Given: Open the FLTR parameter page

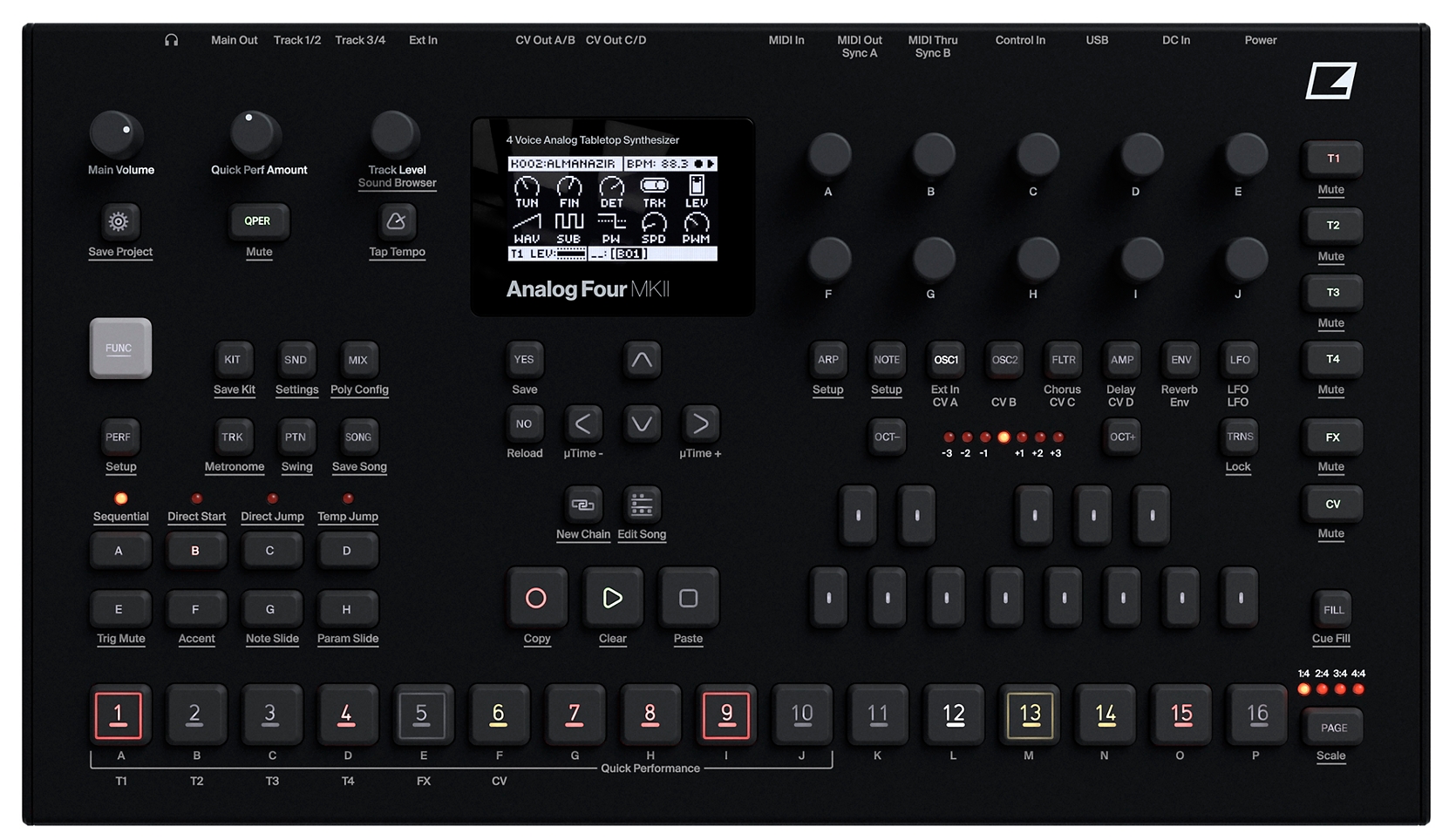Looking at the screenshot, I should [1063, 359].
